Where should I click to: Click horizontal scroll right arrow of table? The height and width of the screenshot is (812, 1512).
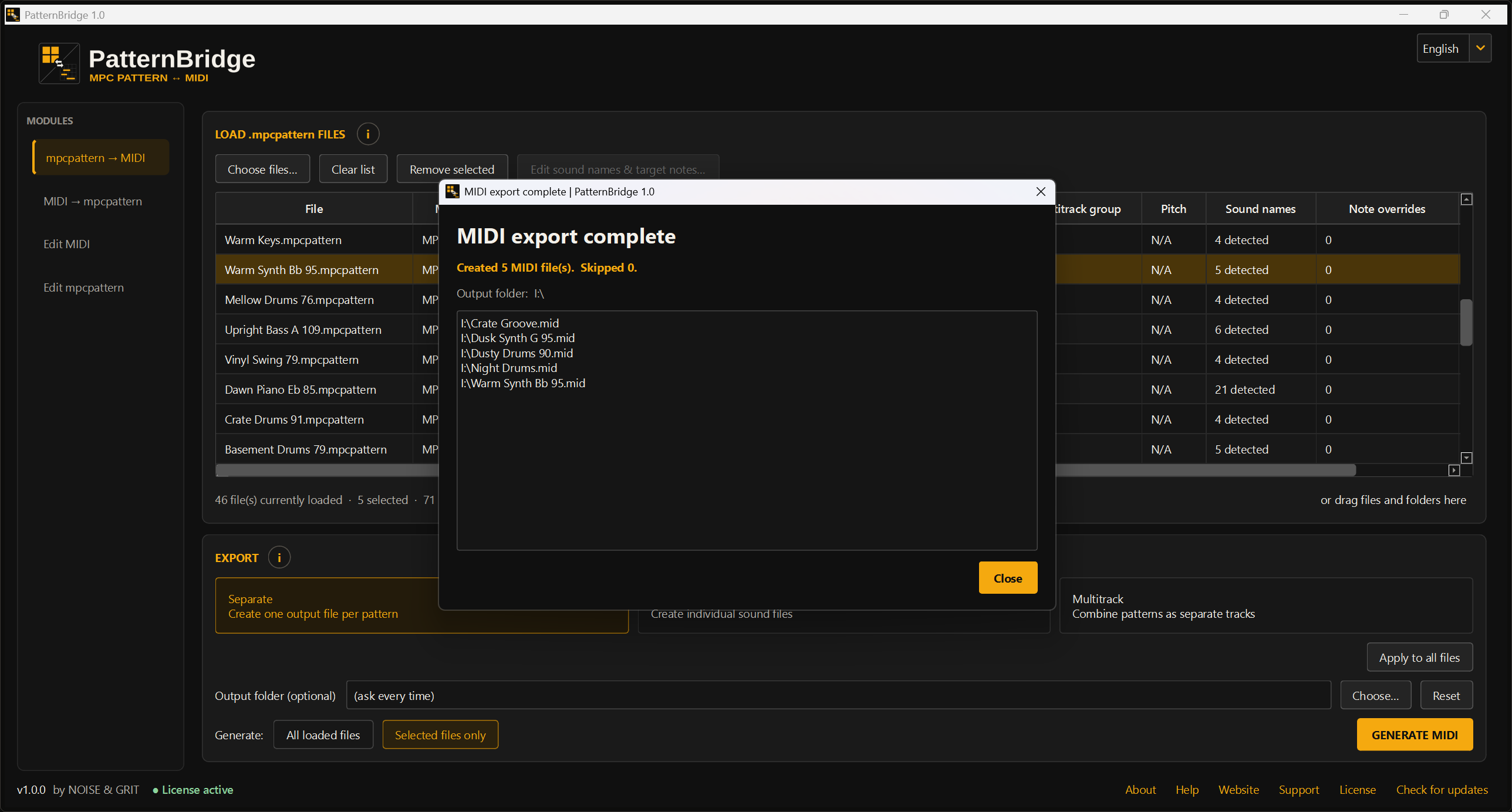[1454, 470]
